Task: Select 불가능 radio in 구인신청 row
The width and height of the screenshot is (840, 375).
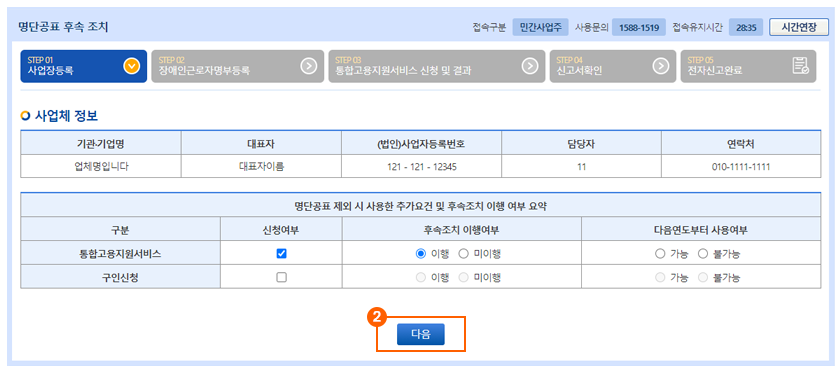Action: point(703,277)
